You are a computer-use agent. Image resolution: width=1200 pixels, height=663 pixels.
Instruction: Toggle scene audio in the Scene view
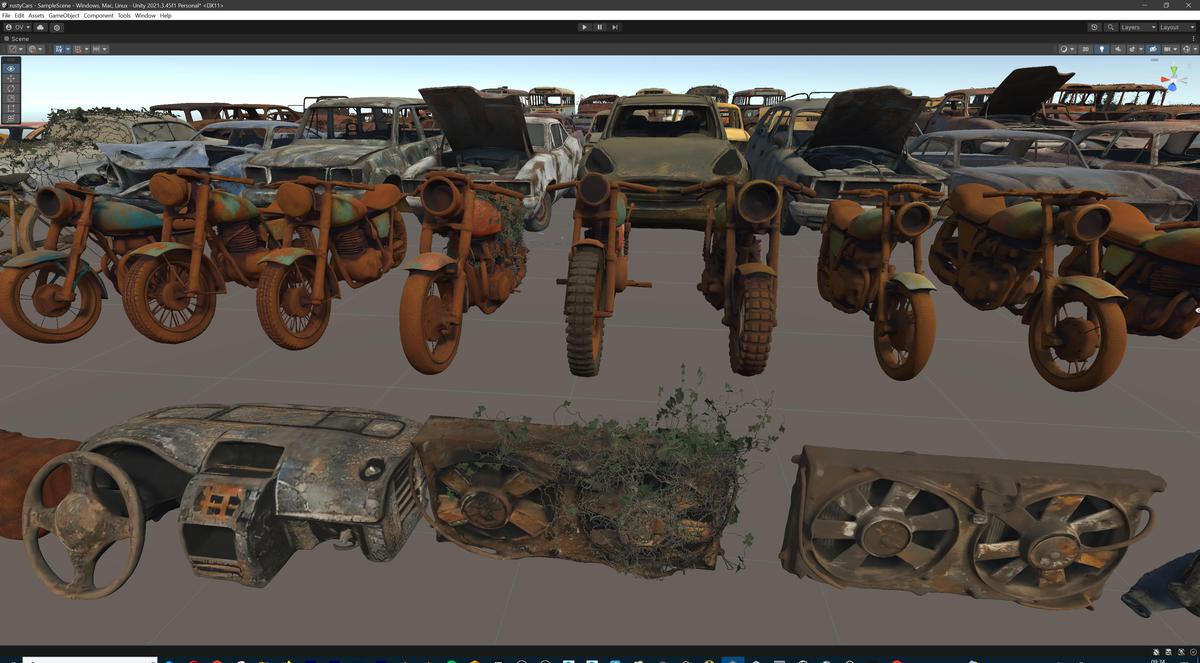tap(1118, 48)
